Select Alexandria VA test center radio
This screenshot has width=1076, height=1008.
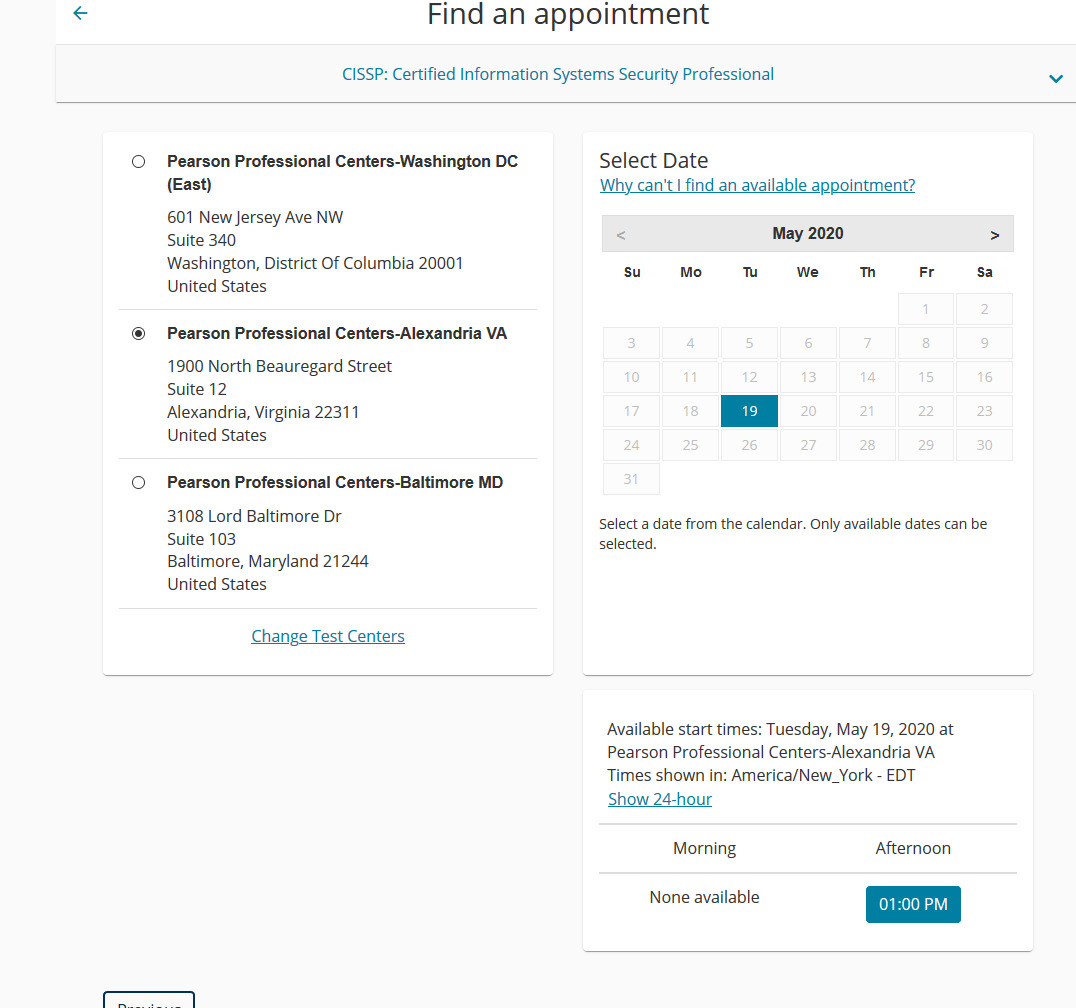point(139,334)
